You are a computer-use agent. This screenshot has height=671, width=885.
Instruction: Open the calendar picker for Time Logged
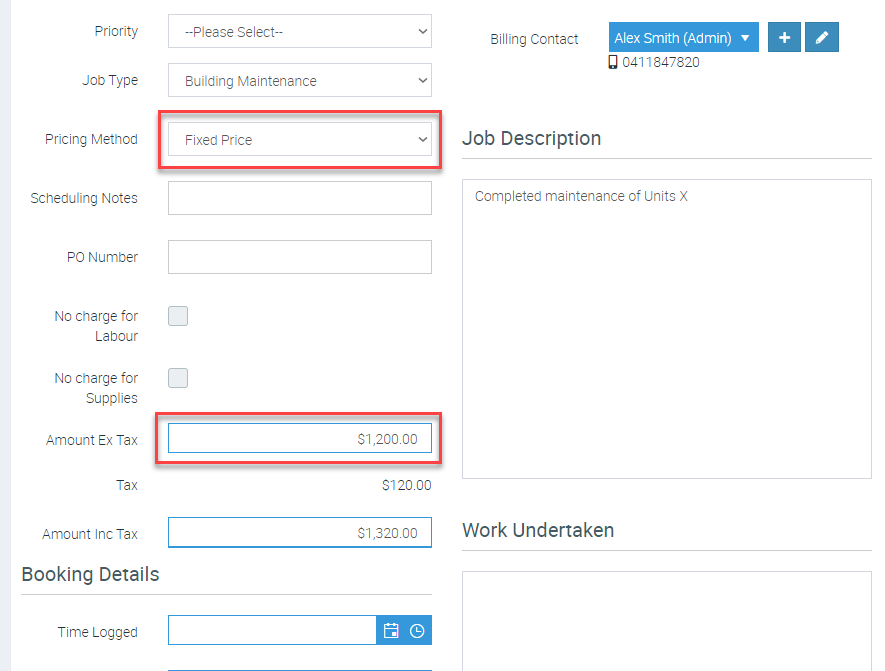tap(391, 631)
